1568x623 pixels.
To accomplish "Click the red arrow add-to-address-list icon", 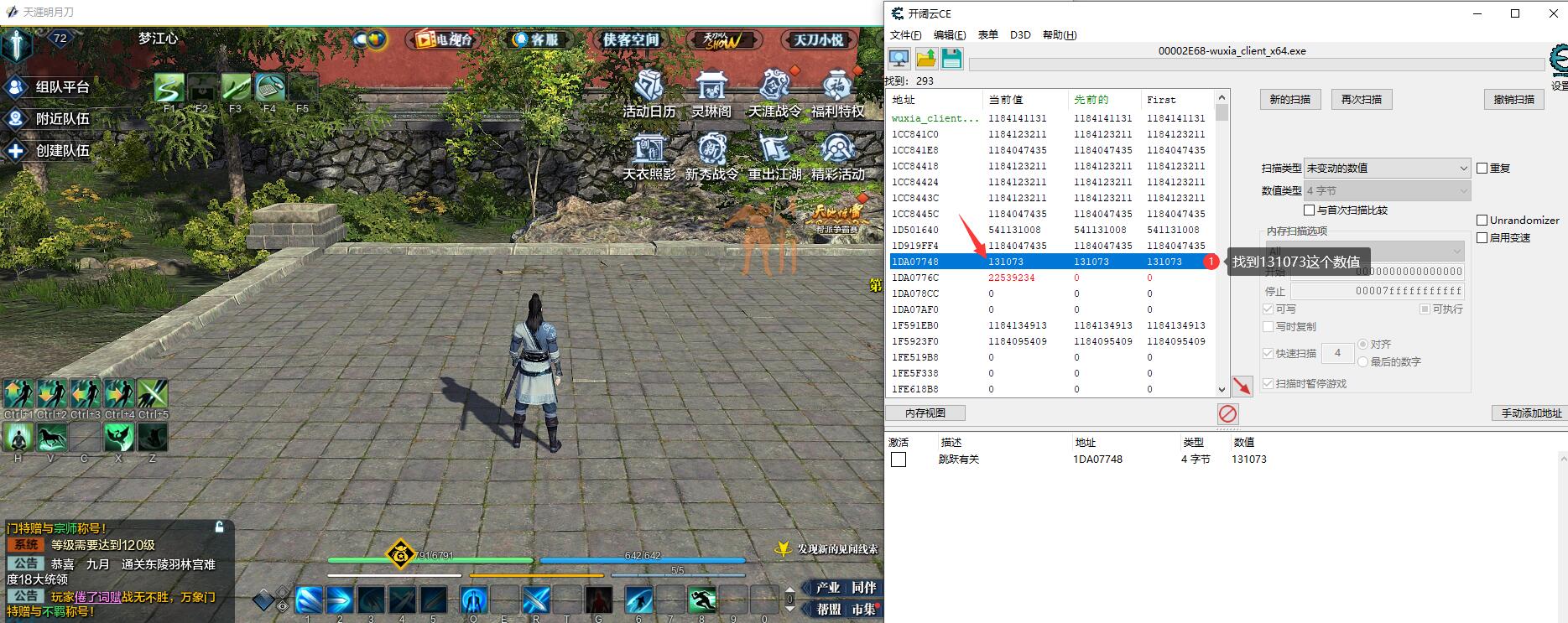I will [1242, 386].
